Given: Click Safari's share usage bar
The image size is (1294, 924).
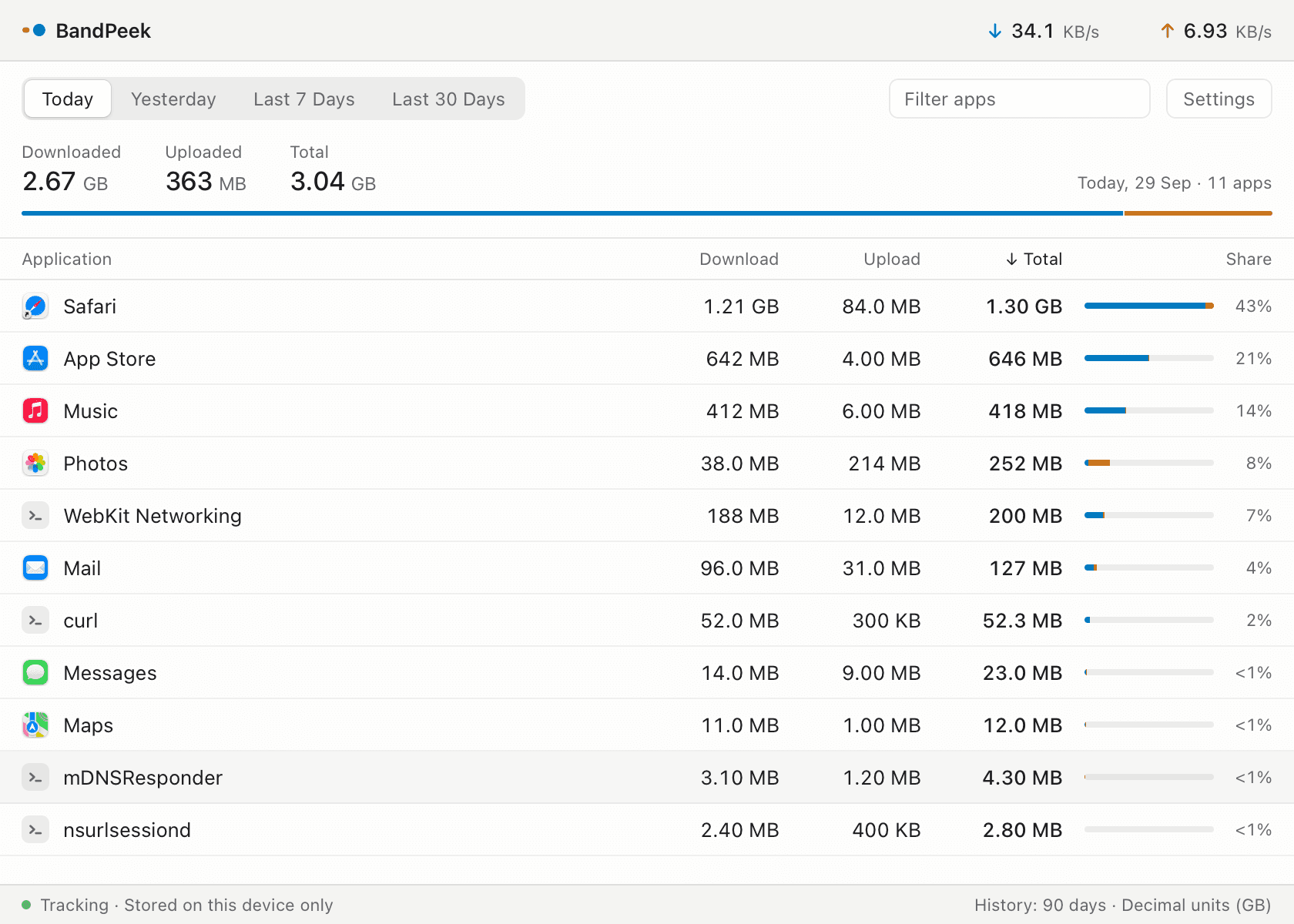Looking at the screenshot, I should pos(1149,306).
